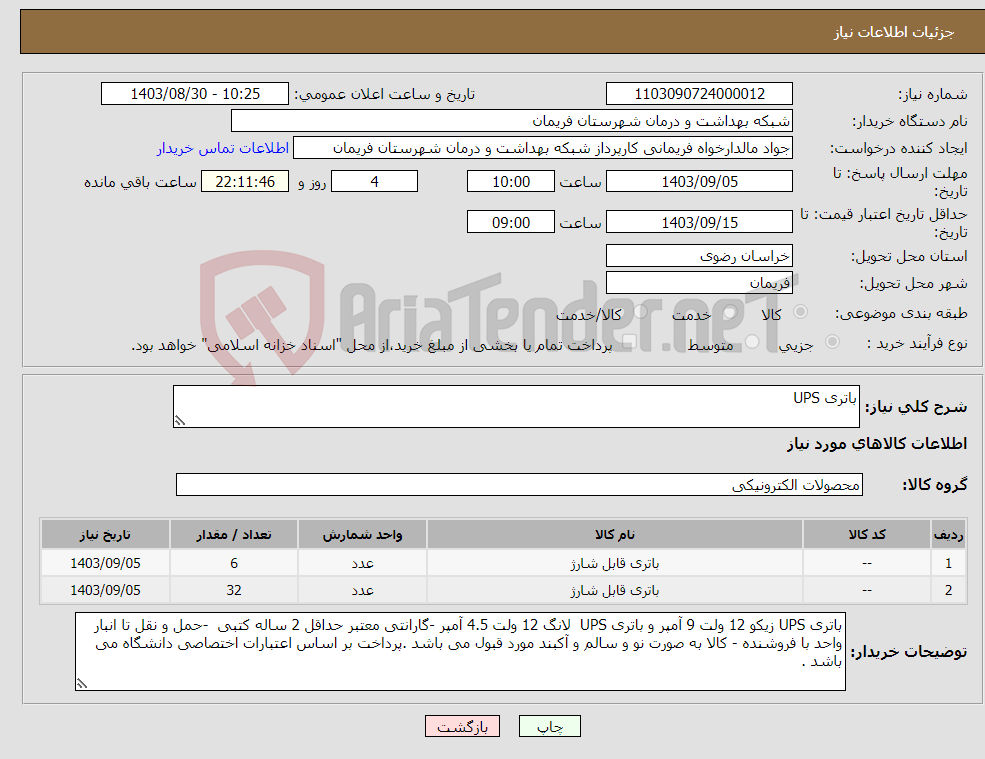Click the resize handle of description textarea
The height and width of the screenshot is (759, 985).
(x=180, y=421)
